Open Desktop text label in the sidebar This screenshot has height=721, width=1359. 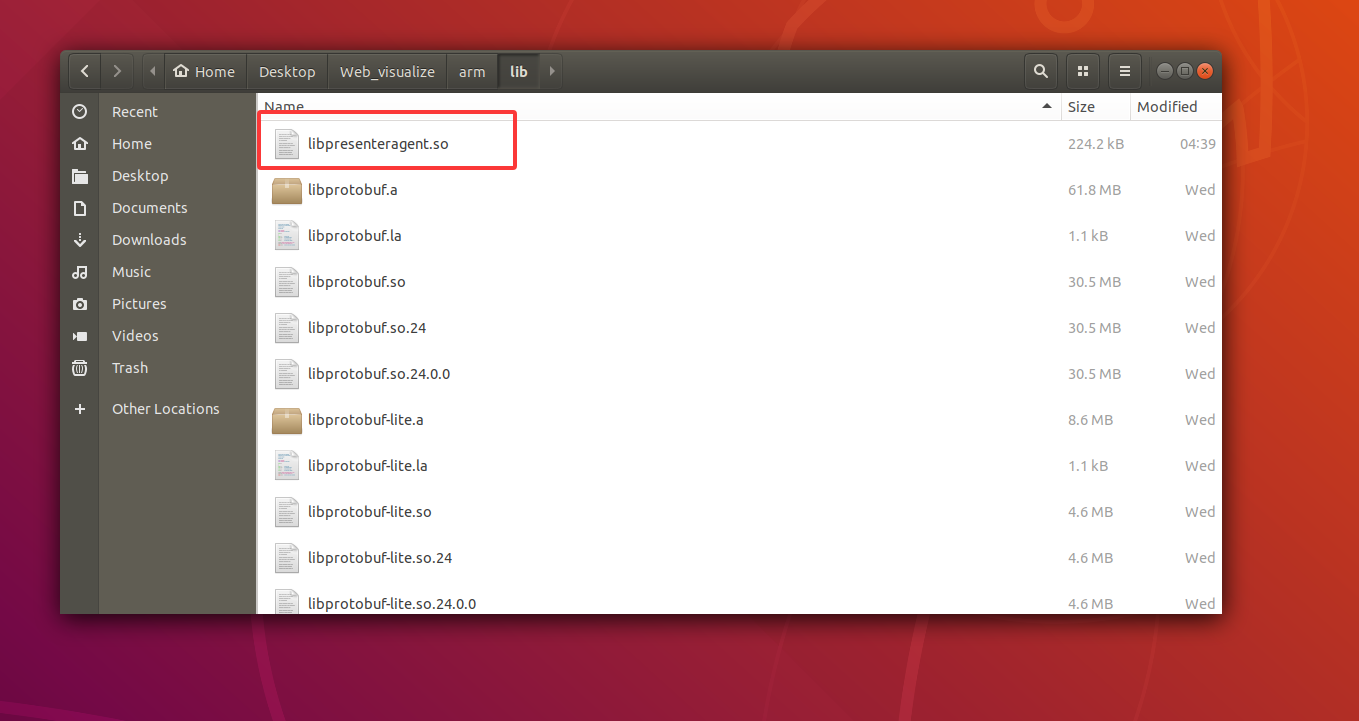(x=140, y=176)
